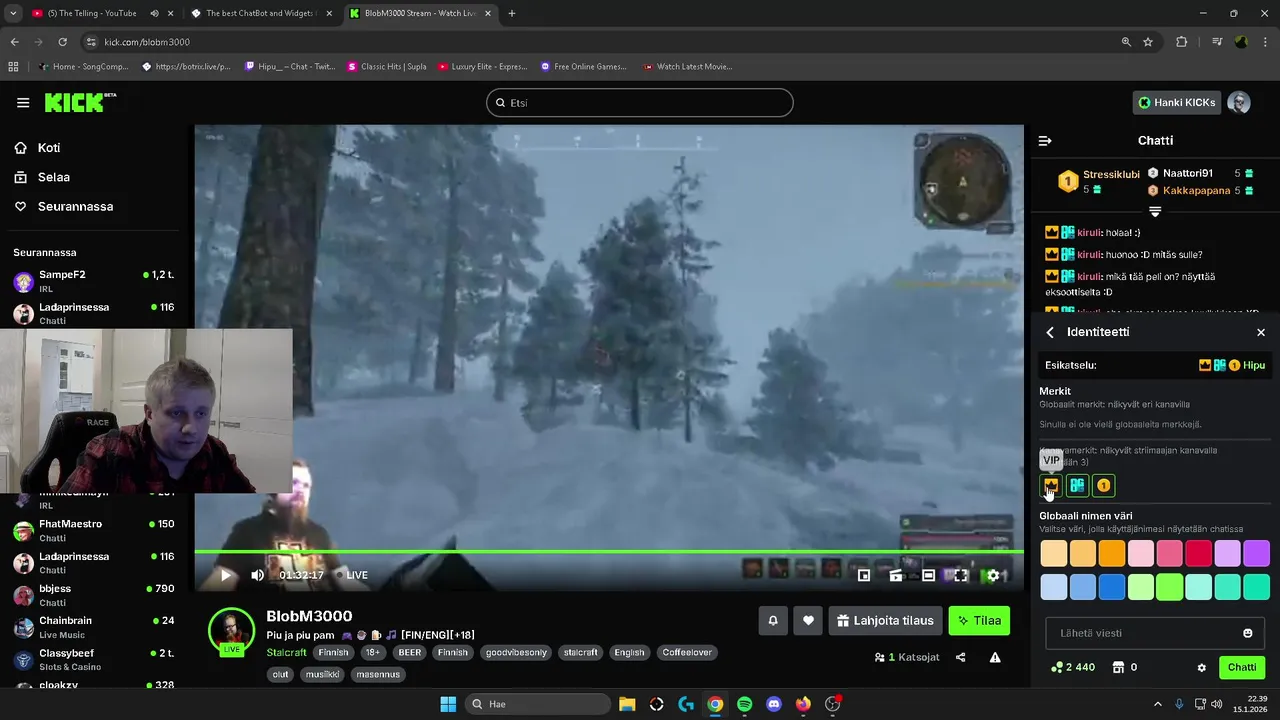1280x720 pixels.
Task: Open Spotify from taskbar
Action: [744, 704]
